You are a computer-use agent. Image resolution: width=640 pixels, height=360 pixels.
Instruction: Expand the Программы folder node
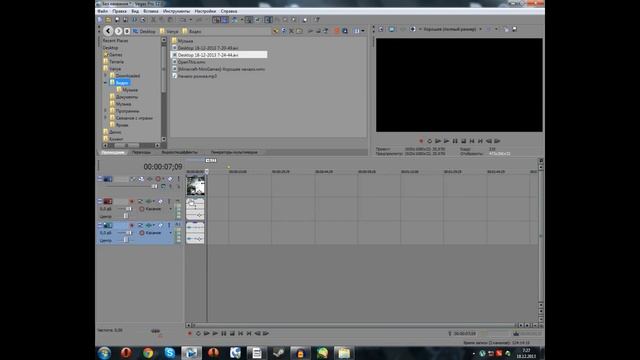click(105, 111)
